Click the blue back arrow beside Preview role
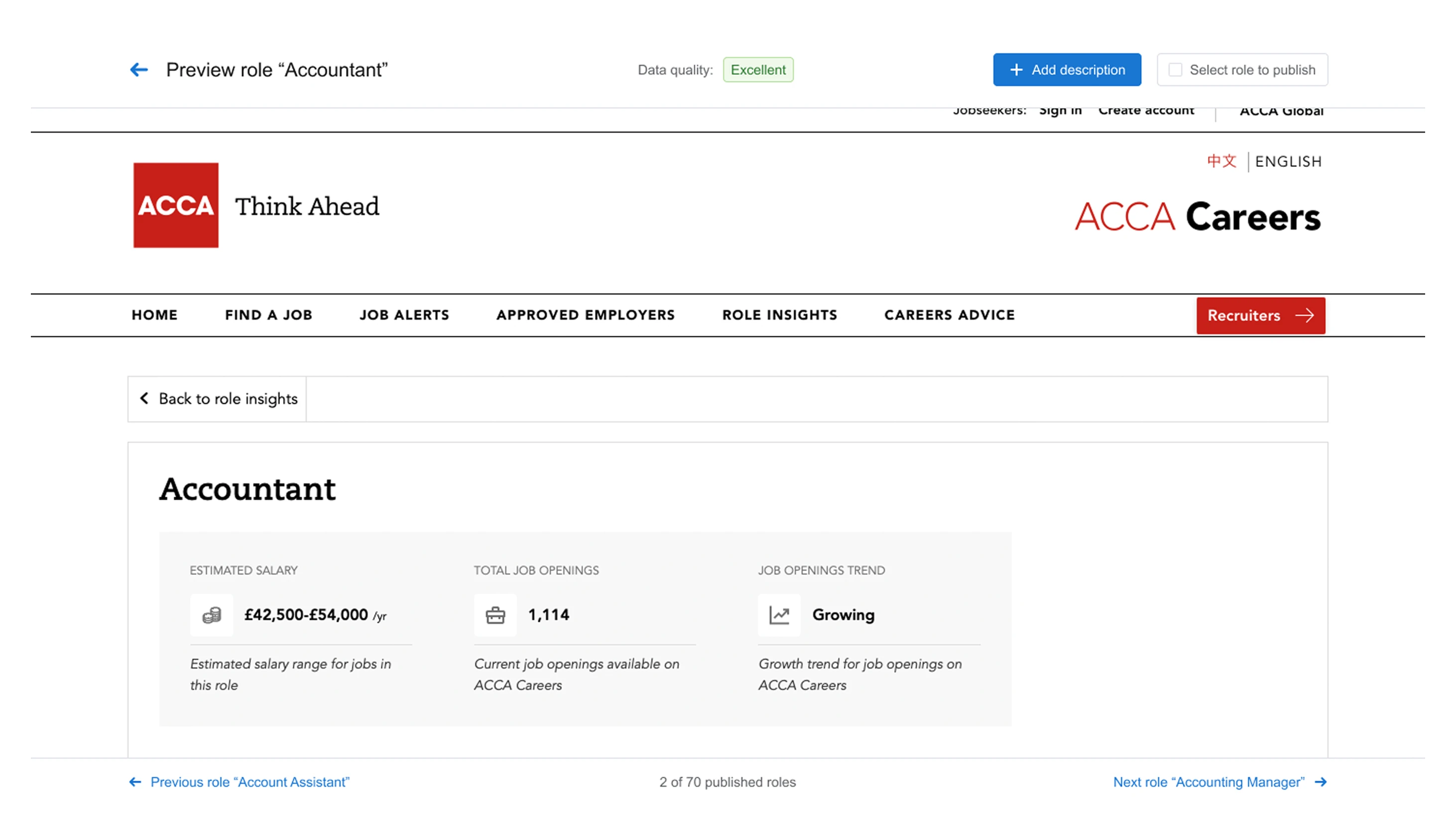The height and width of the screenshot is (837, 1456). (x=138, y=70)
